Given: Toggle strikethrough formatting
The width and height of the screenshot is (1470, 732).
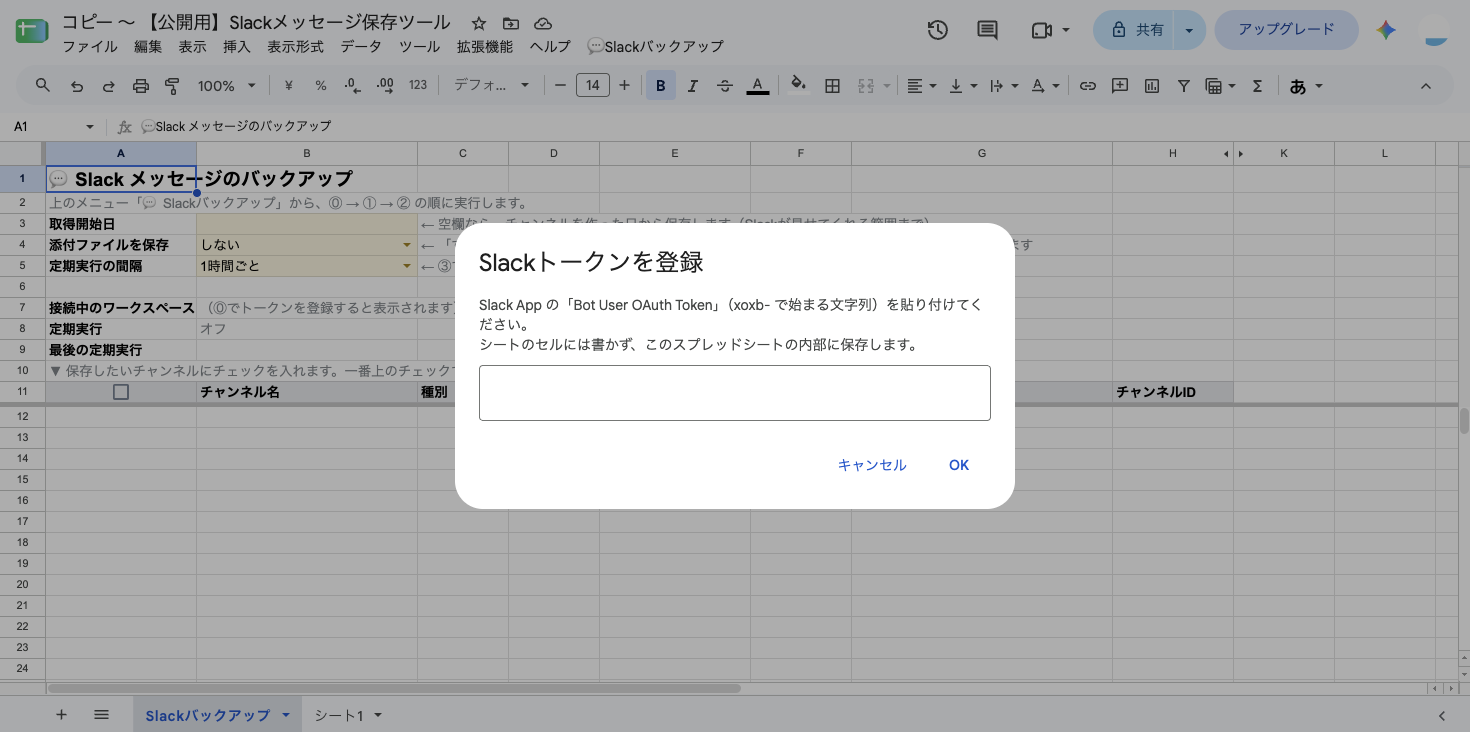Looking at the screenshot, I should [x=725, y=86].
